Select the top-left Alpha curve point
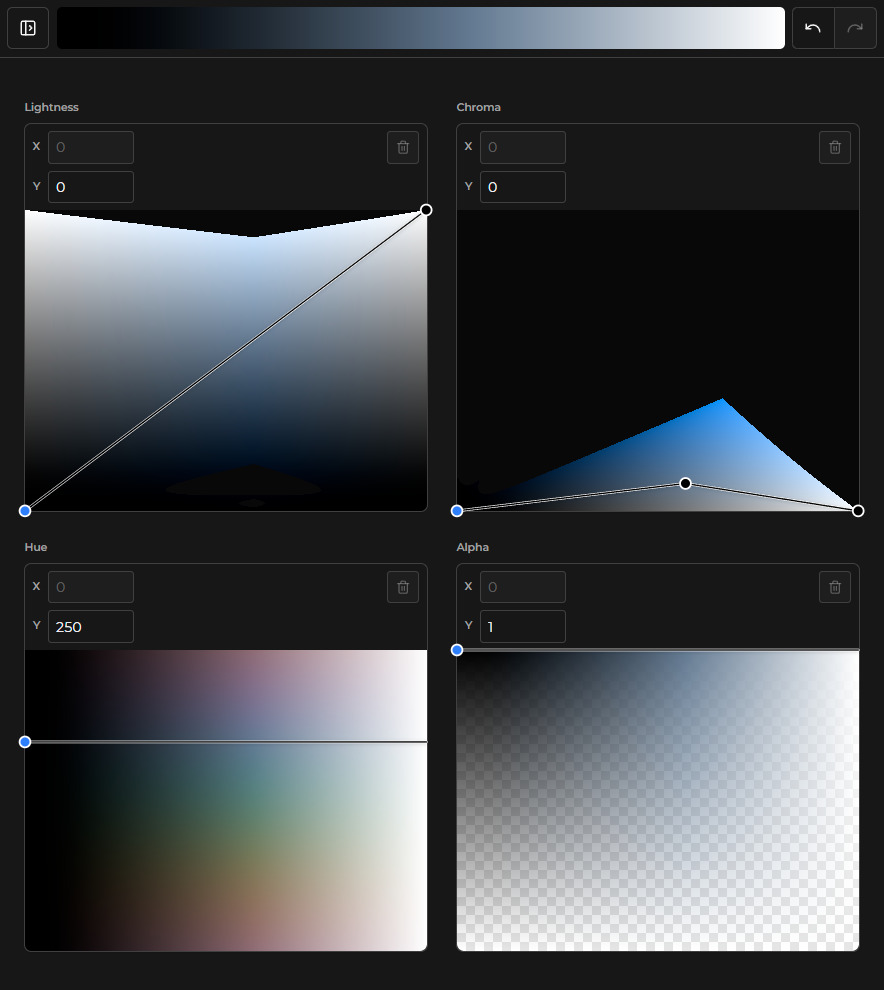884x990 pixels. point(457,650)
